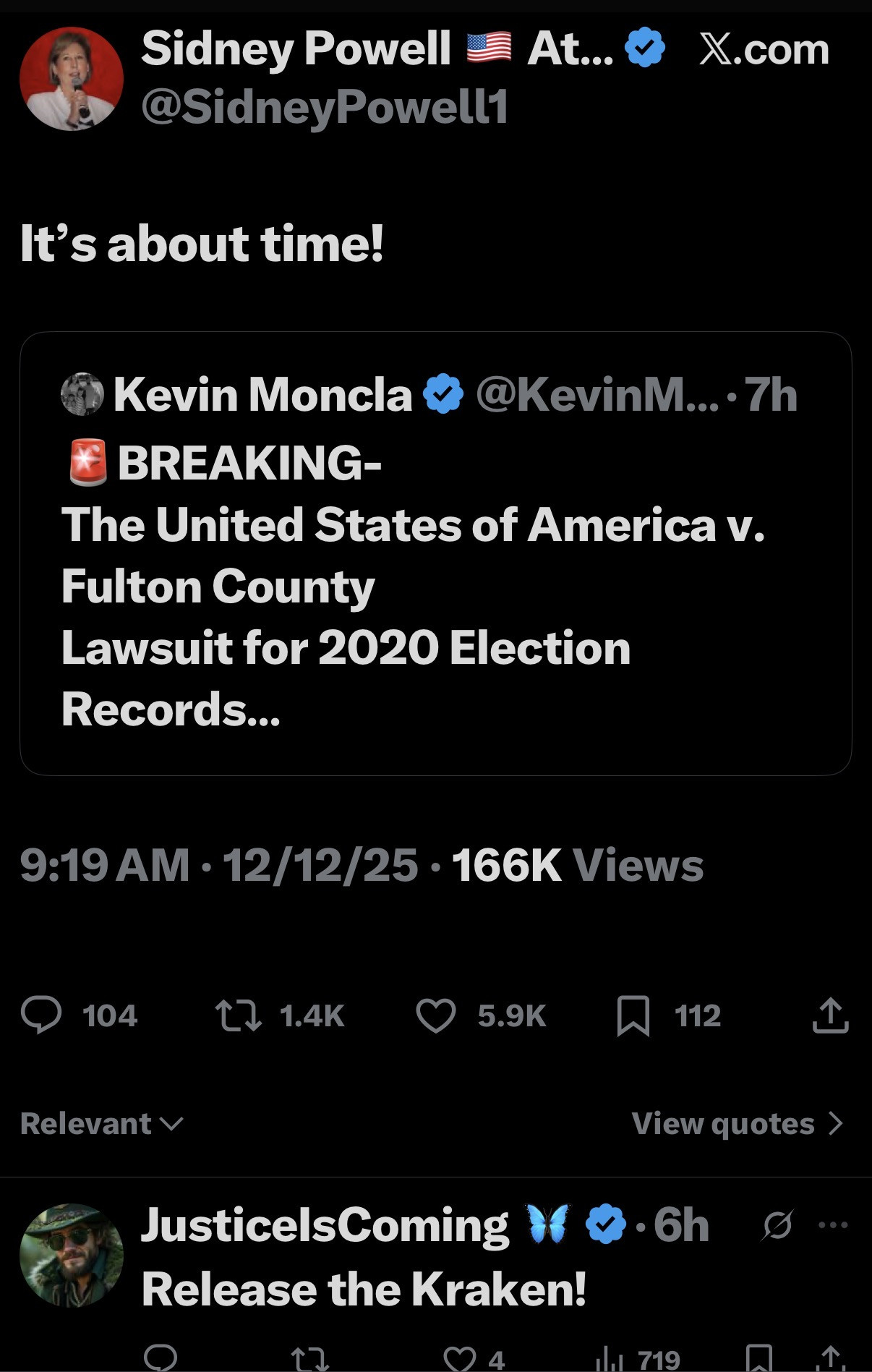This screenshot has height=1372, width=872.
Task: Click the Grok icon on the reply
Action: point(778,1225)
